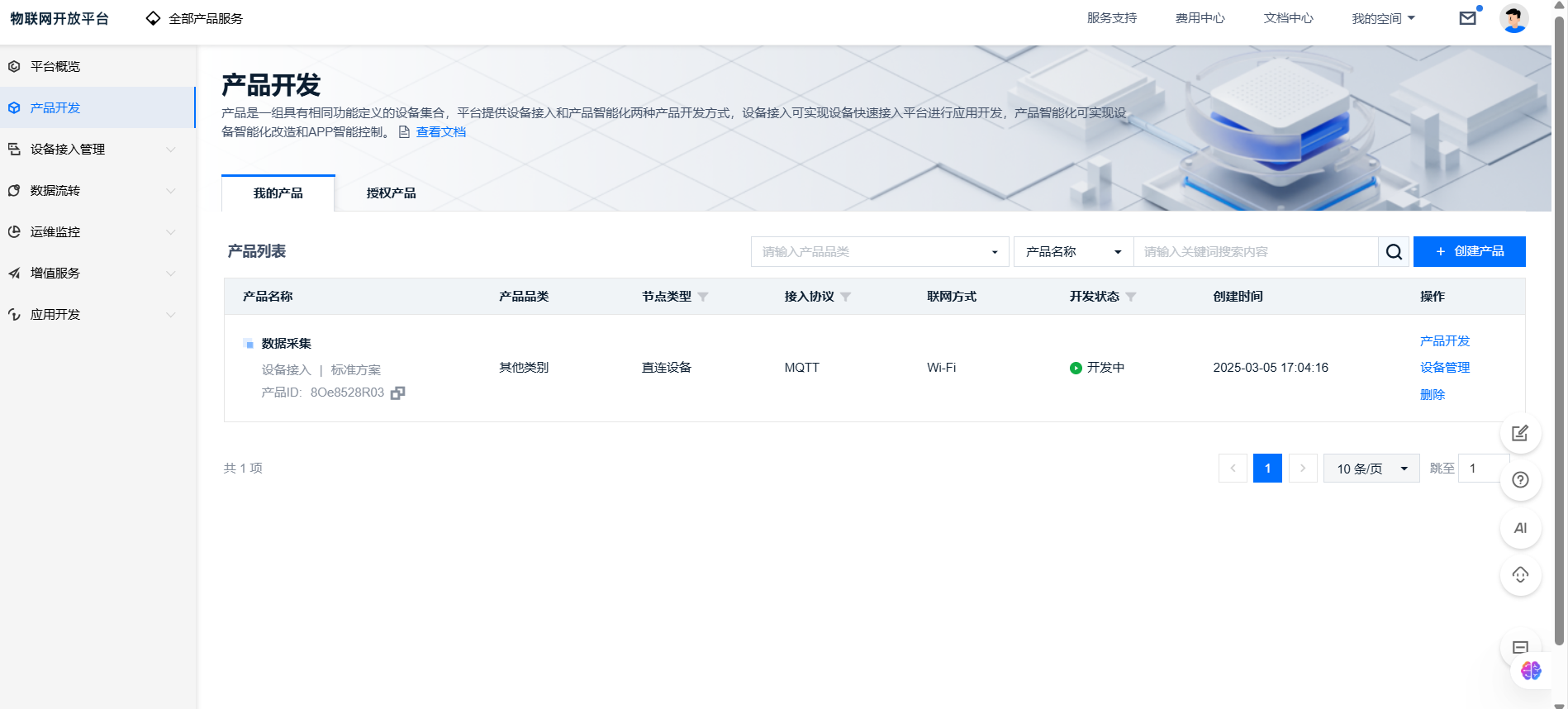Click the 直连设备 node type cell
The height and width of the screenshot is (709, 1568).
tap(666, 368)
